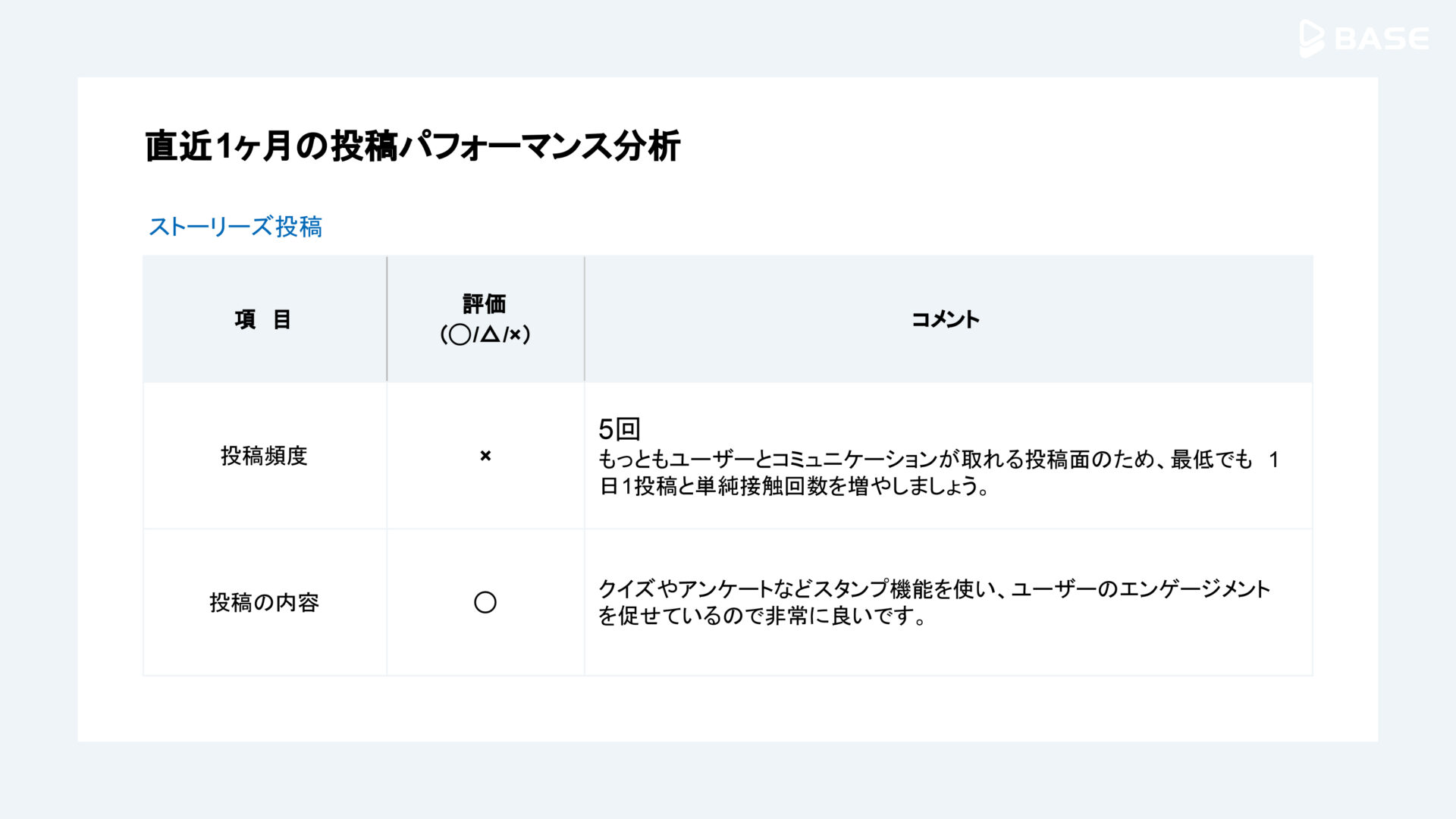Click the 5回 text in the comment cell
The width and height of the screenshot is (1456, 819).
click(620, 429)
